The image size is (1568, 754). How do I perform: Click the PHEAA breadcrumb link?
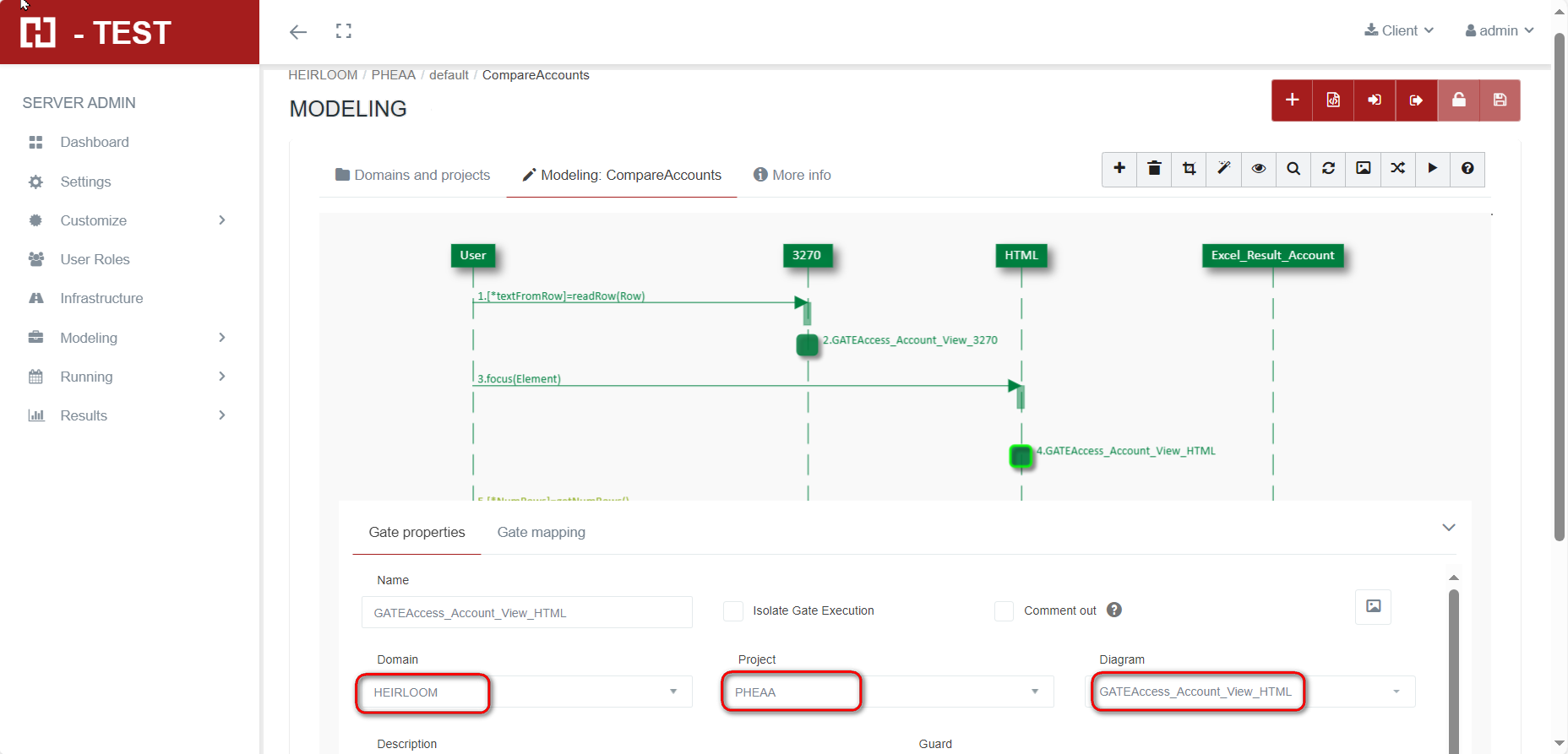coord(393,75)
